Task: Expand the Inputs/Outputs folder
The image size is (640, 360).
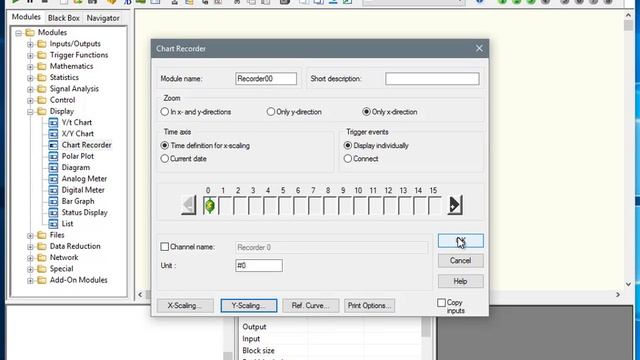Action: (30, 44)
